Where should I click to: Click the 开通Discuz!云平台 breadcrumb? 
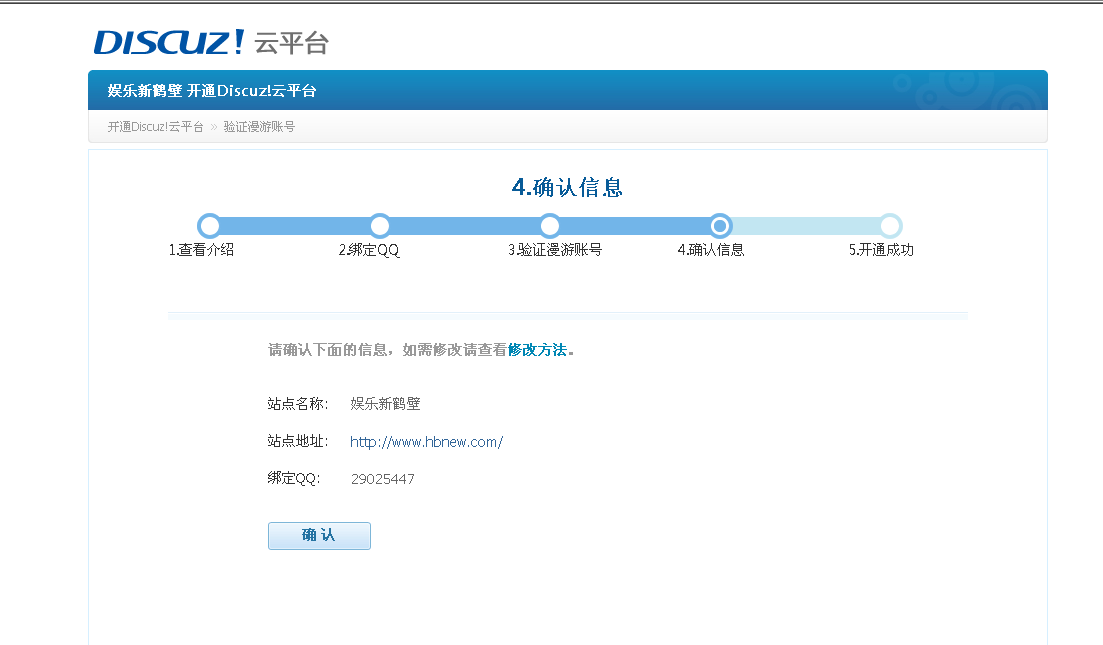(x=155, y=127)
